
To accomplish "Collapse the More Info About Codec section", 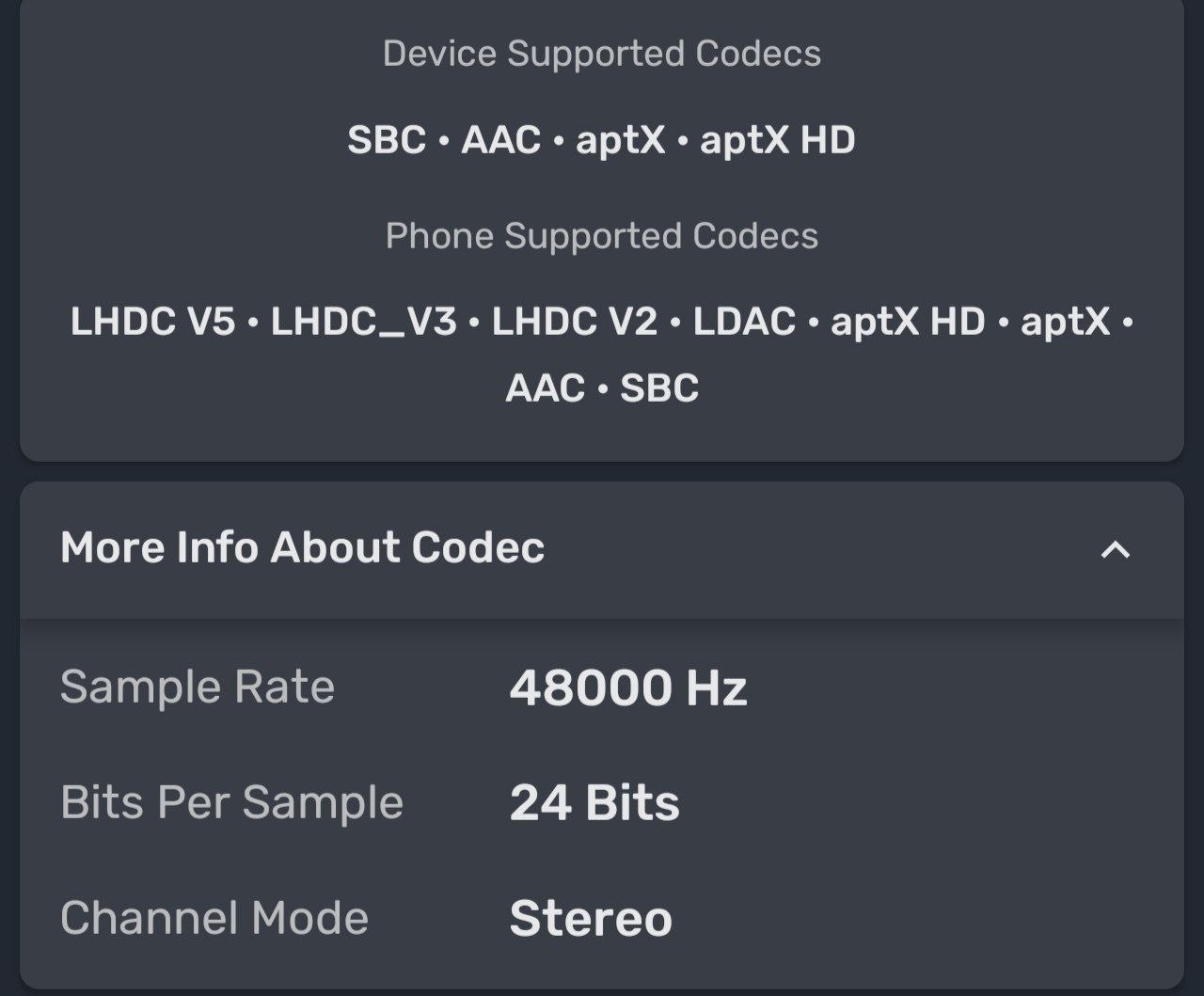I will point(1115,549).
